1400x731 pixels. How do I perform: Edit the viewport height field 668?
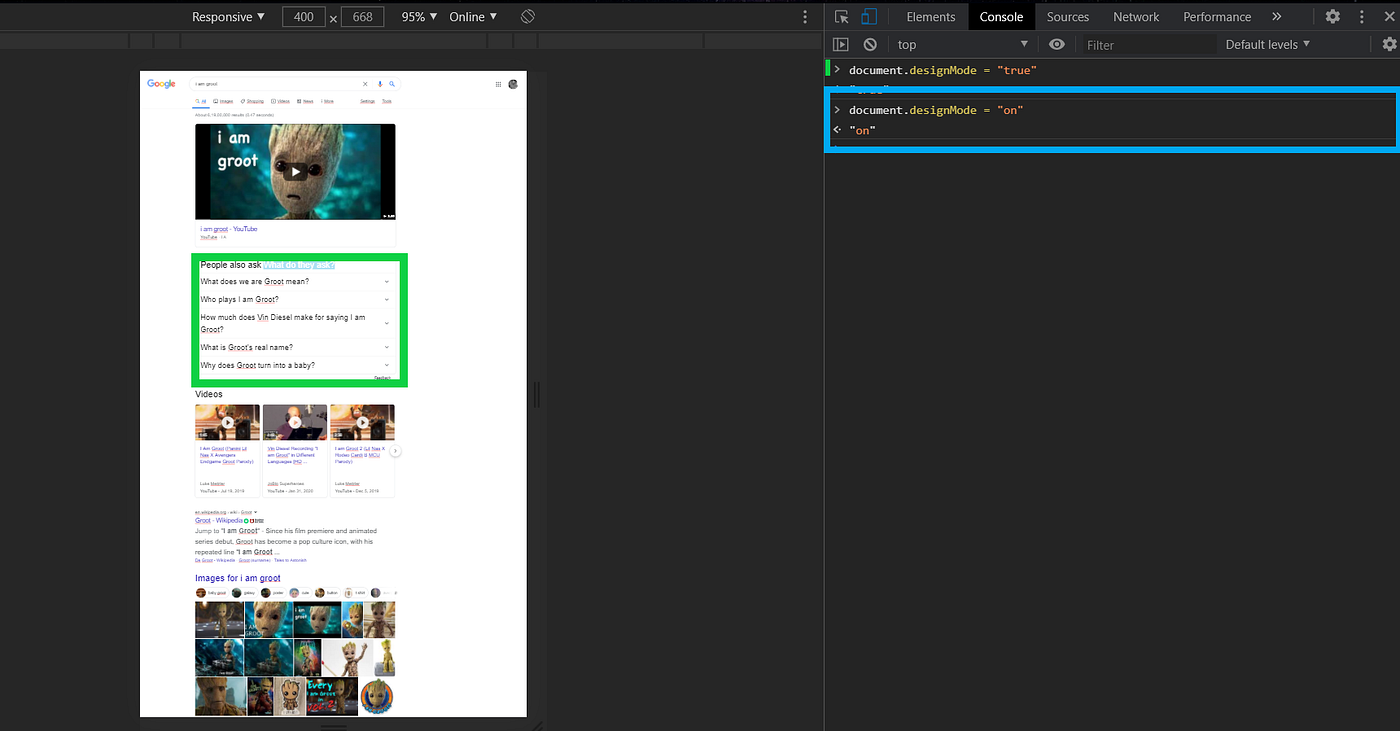click(x=362, y=17)
